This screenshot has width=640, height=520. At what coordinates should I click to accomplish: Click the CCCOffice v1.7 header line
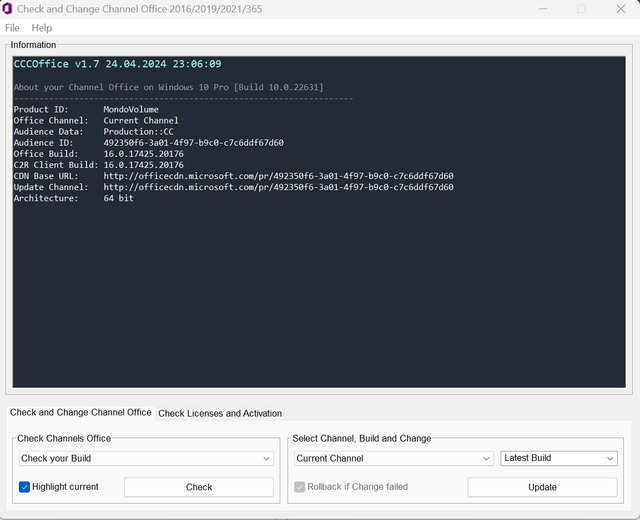118,64
